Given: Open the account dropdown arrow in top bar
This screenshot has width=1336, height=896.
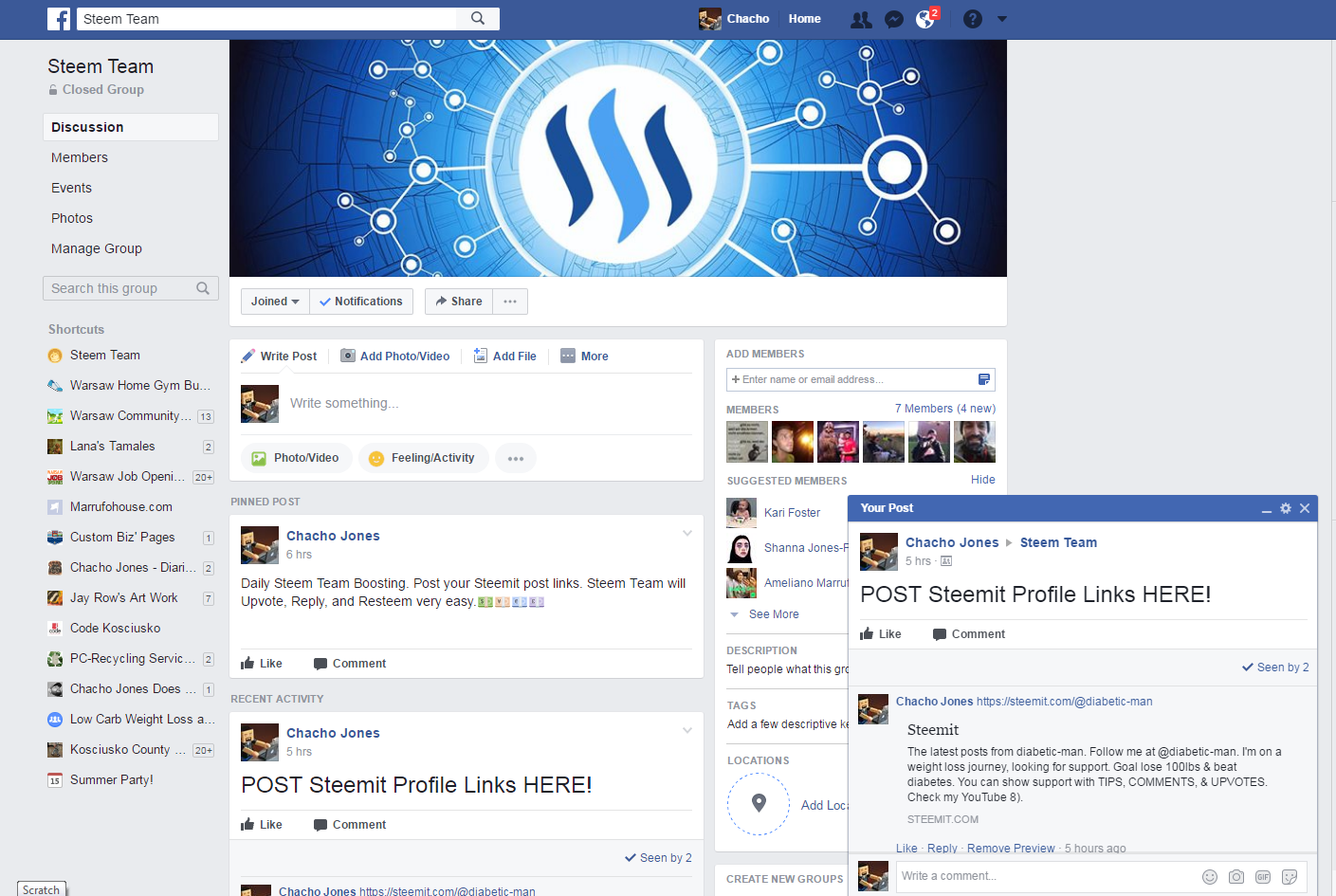Looking at the screenshot, I should (1002, 19).
